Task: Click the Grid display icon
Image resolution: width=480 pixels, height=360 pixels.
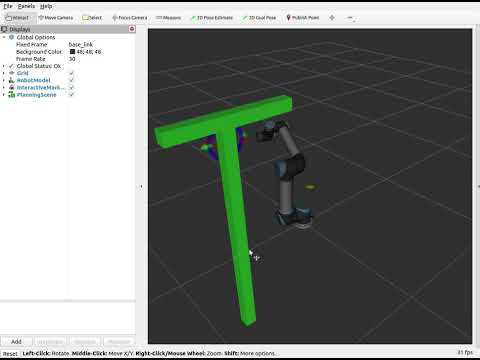Action: pyautogui.click(x=12, y=73)
